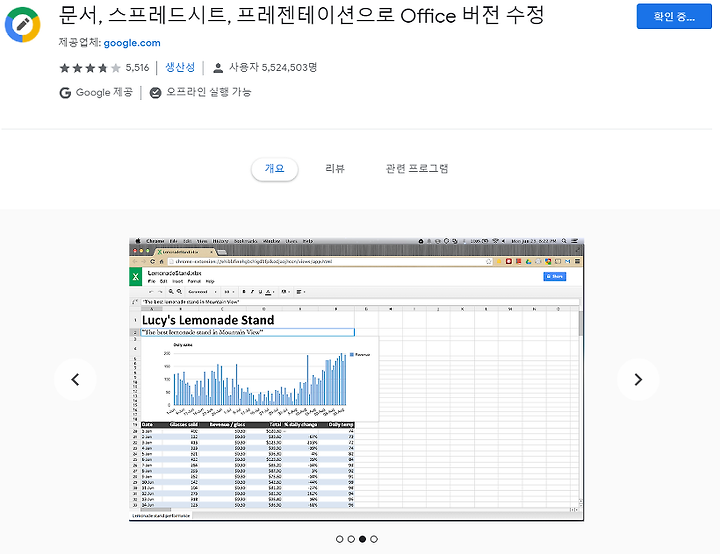Click the blue 확인 중... button
This screenshot has width=720, height=554.
click(674, 17)
